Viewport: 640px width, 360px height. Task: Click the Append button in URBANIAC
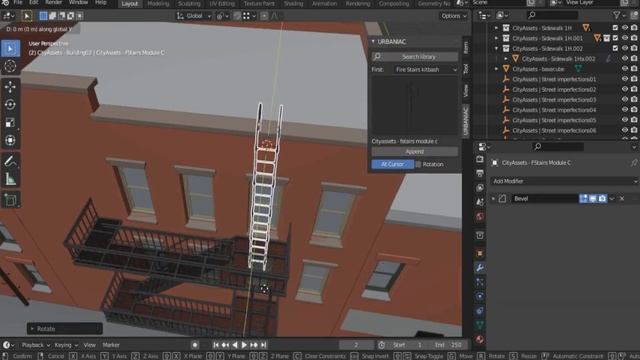pyautogui.click(x=415, y=151)
